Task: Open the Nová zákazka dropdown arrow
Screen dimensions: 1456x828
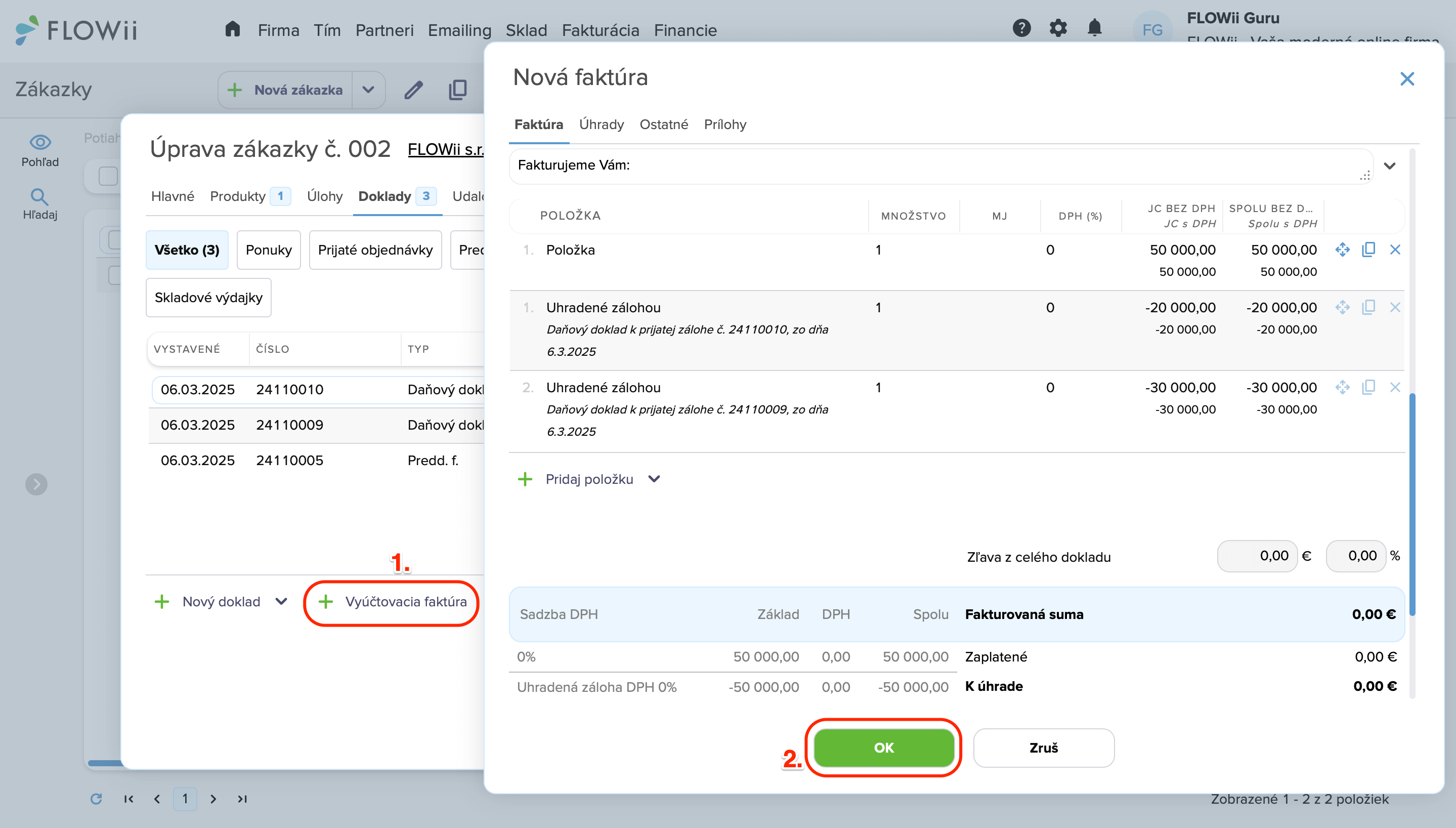Action: (368, 90)
